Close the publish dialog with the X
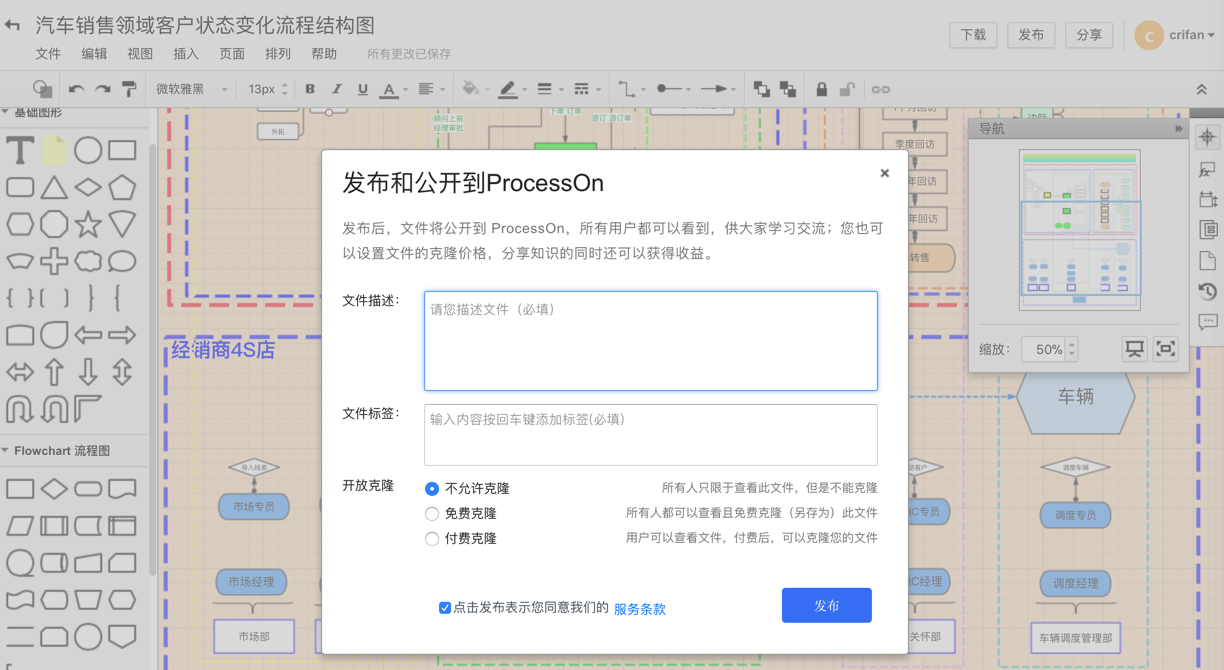This screenshot has height=670, width=1224. tap(885, 173)
